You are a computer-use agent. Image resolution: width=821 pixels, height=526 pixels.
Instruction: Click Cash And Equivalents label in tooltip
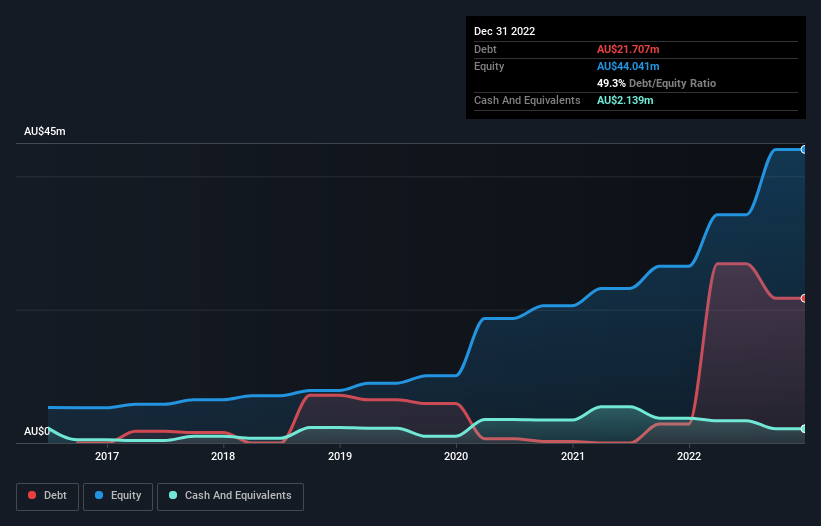(x=527, y=100)
